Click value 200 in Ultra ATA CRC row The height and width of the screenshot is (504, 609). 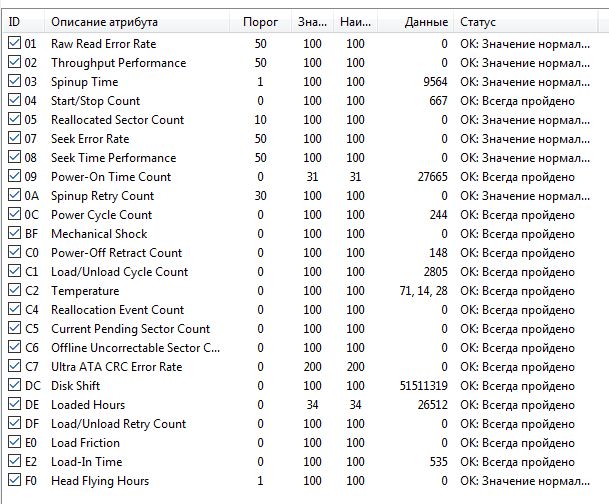pos(312,367)
